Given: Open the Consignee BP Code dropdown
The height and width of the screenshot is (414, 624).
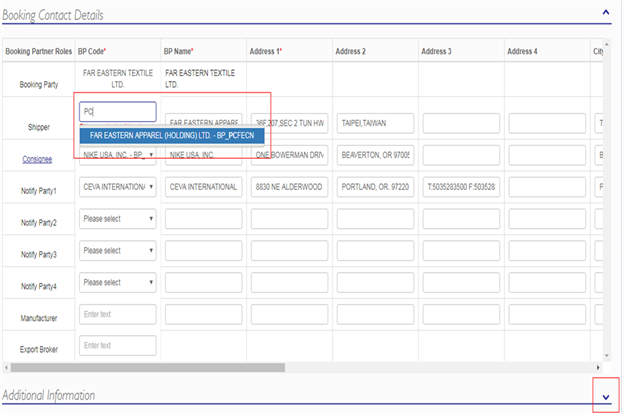Looking at the screenshot, I should pos(118,155).
